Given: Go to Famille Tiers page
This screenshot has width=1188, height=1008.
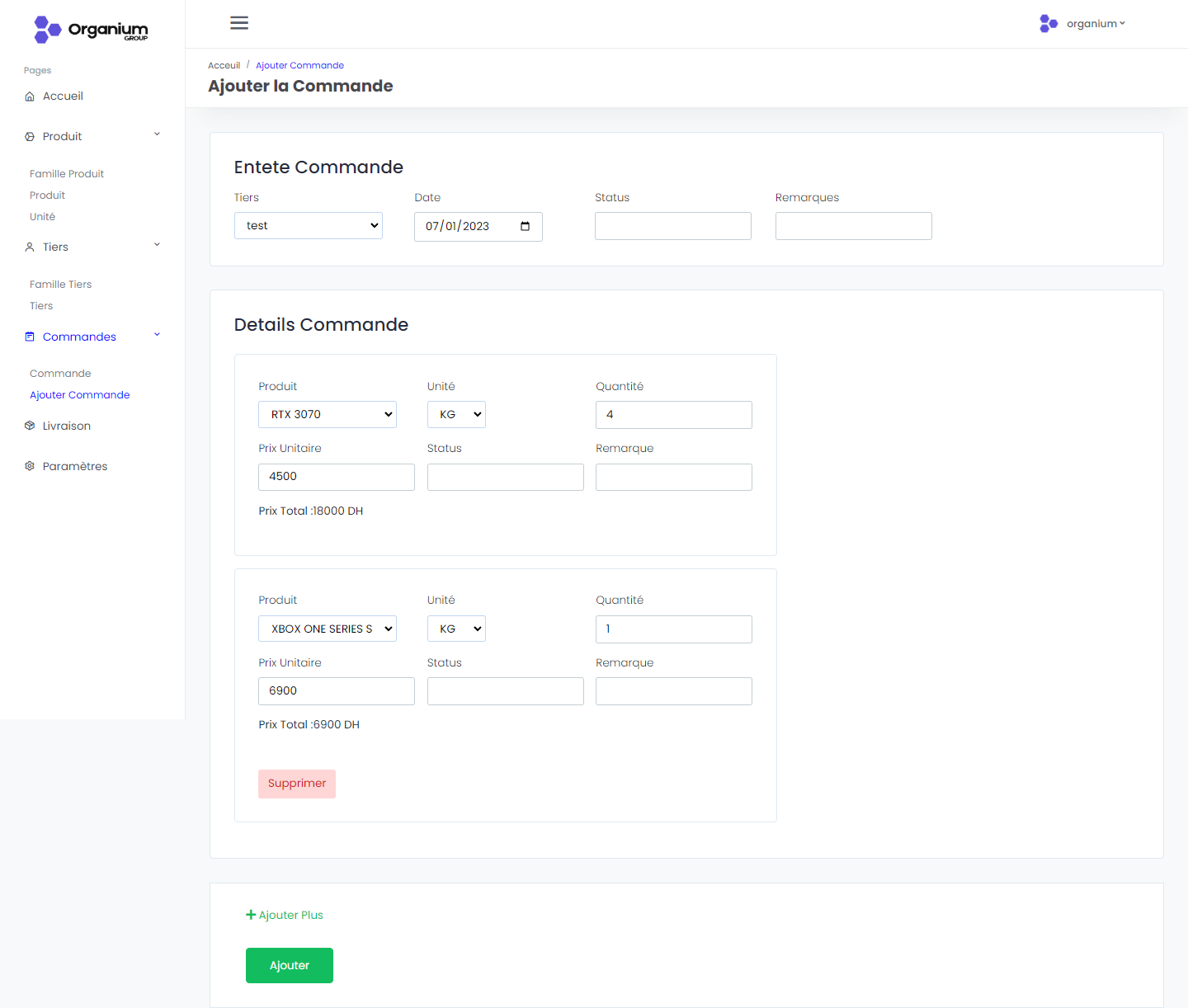Looking at the screenshot, I should [x=61, y=285].
